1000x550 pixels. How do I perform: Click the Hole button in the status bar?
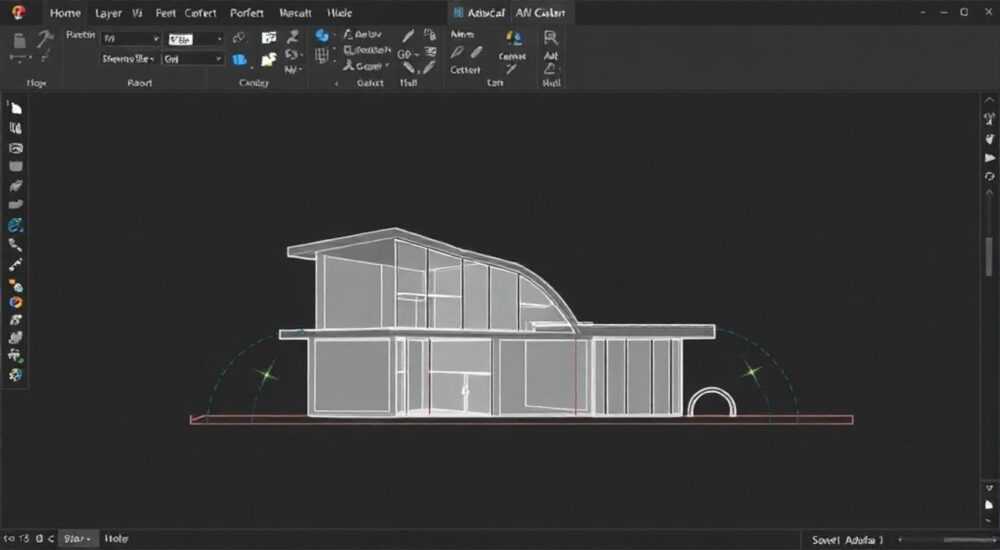[x=116, y=539]
